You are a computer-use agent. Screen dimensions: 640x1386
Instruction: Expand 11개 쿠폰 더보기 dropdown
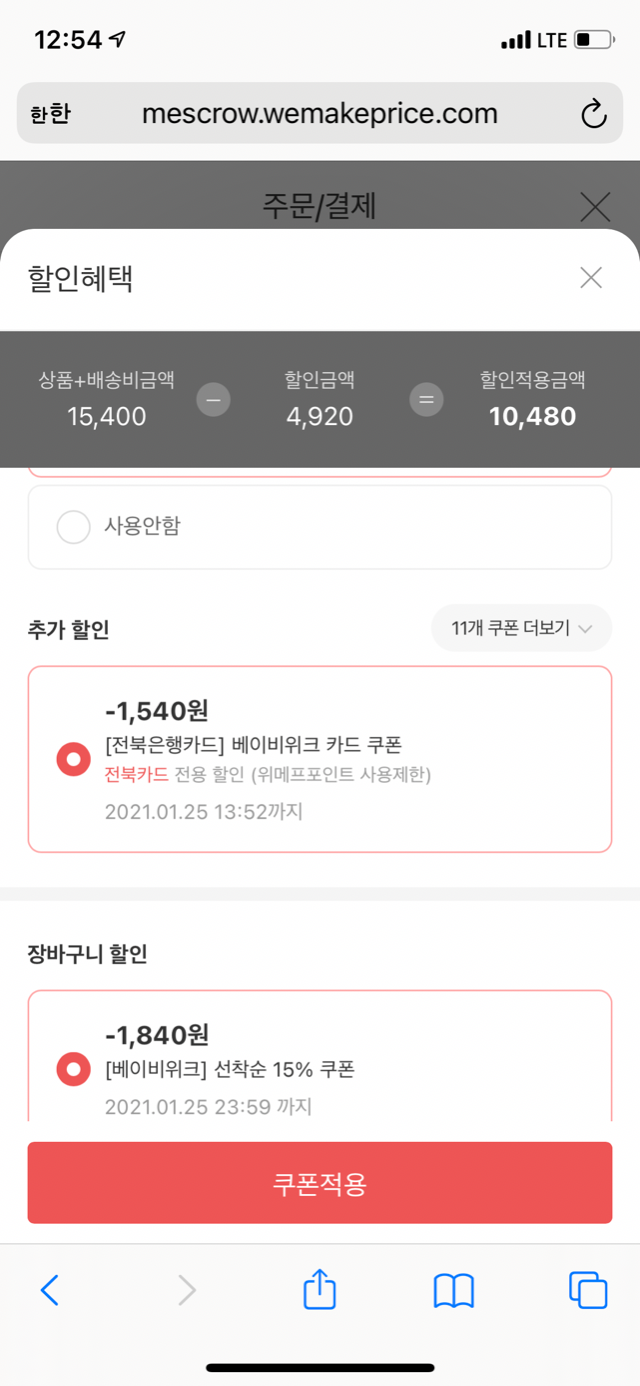[521, 628]
